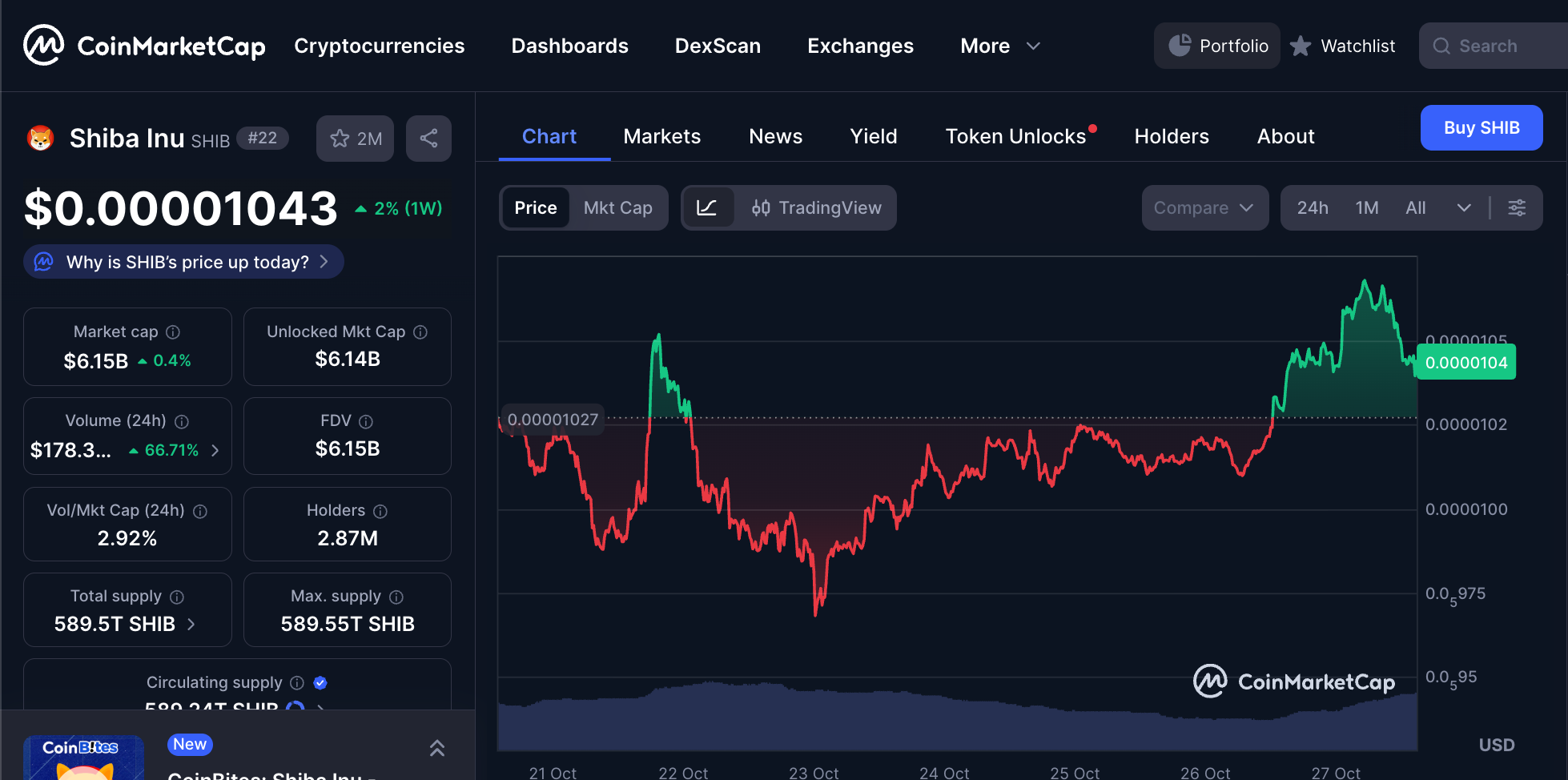Click the share icon button
The width and height of the screenshot is (1568, 780).
(428, 139)
